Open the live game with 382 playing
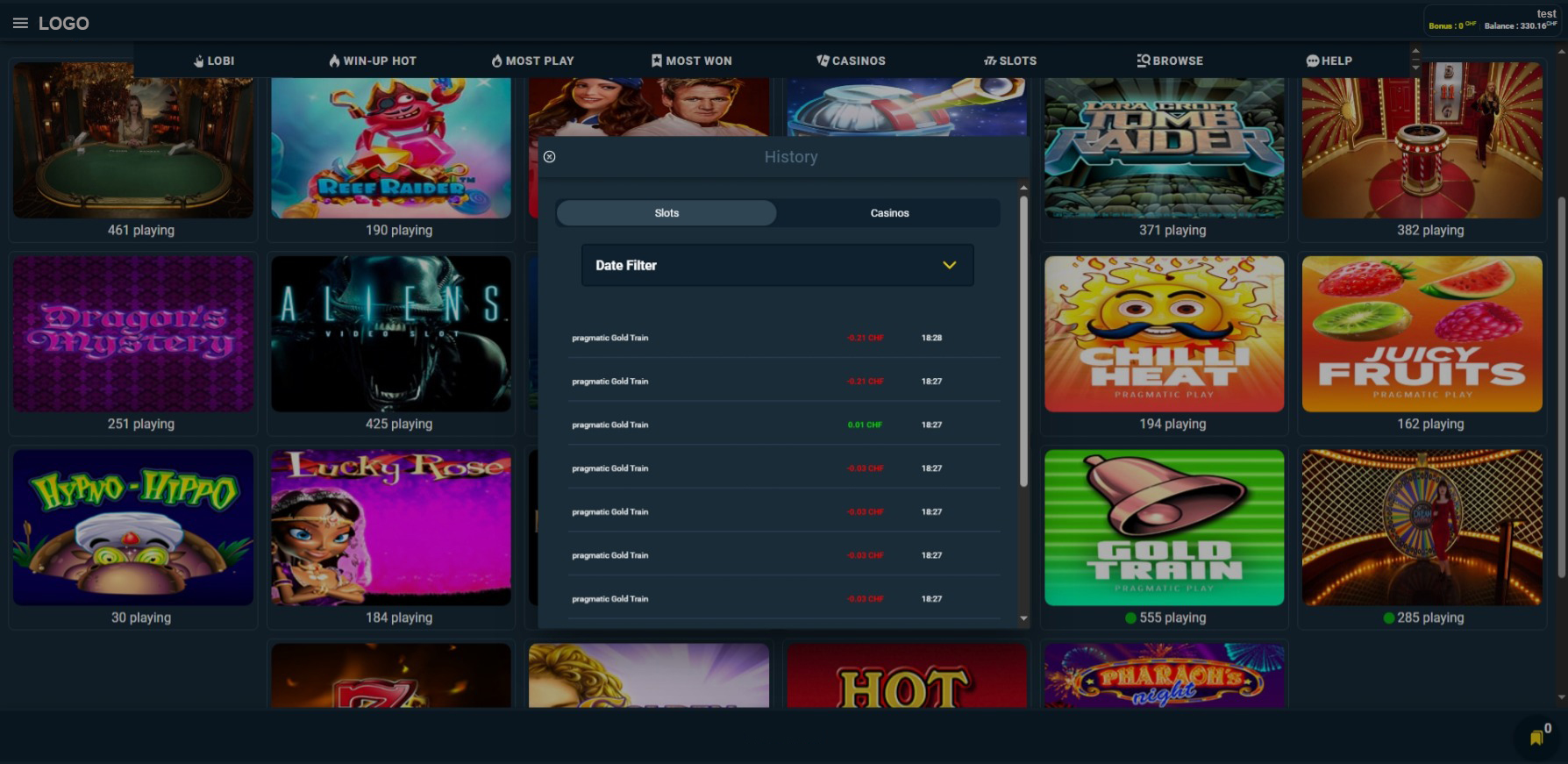This screenshot has width=1568, height=764. (x=1422, y=140)
